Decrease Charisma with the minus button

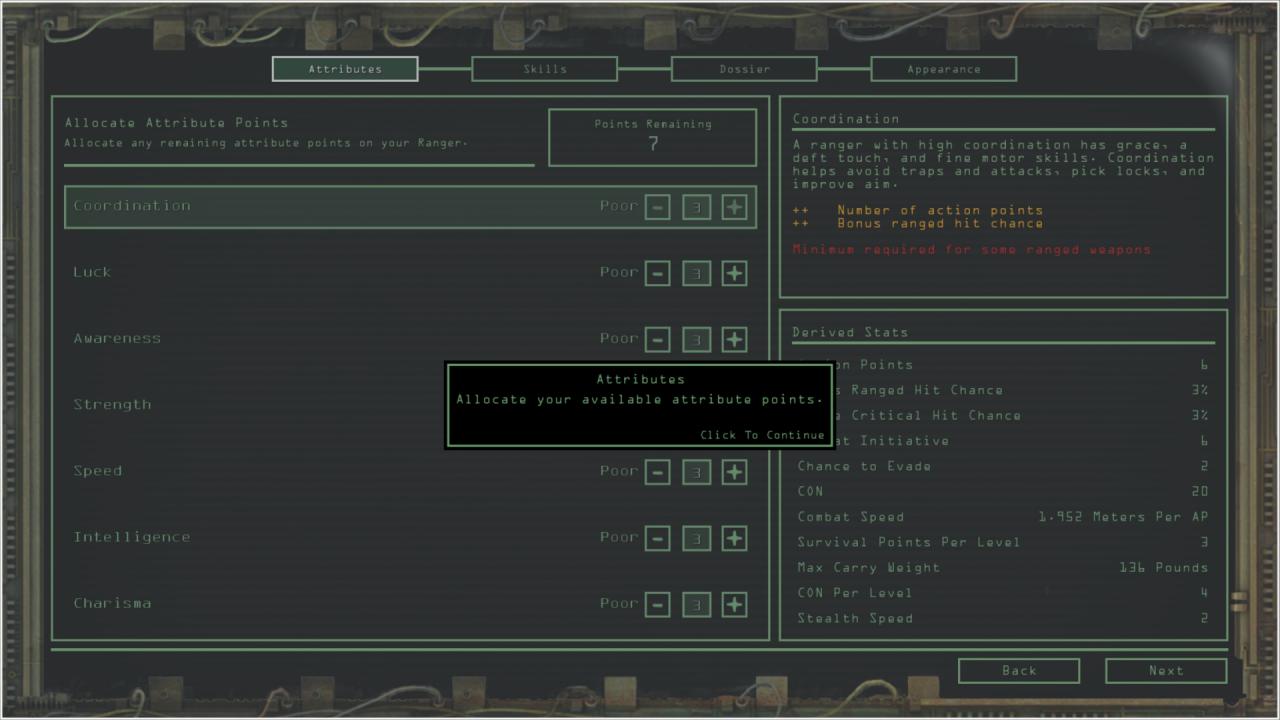[657, 604]
